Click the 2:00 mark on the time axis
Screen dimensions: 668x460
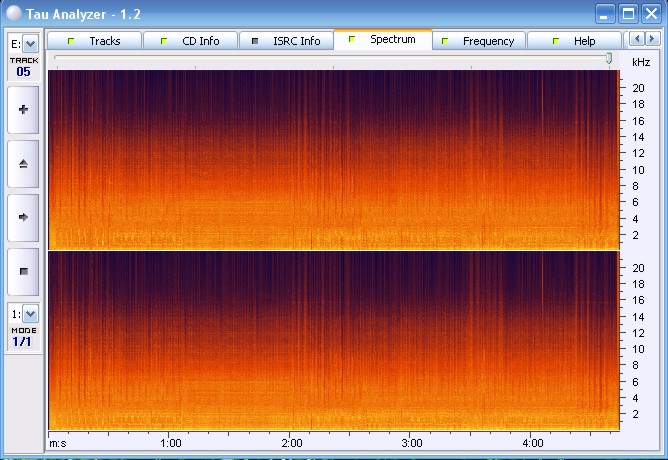click(291, 442)
